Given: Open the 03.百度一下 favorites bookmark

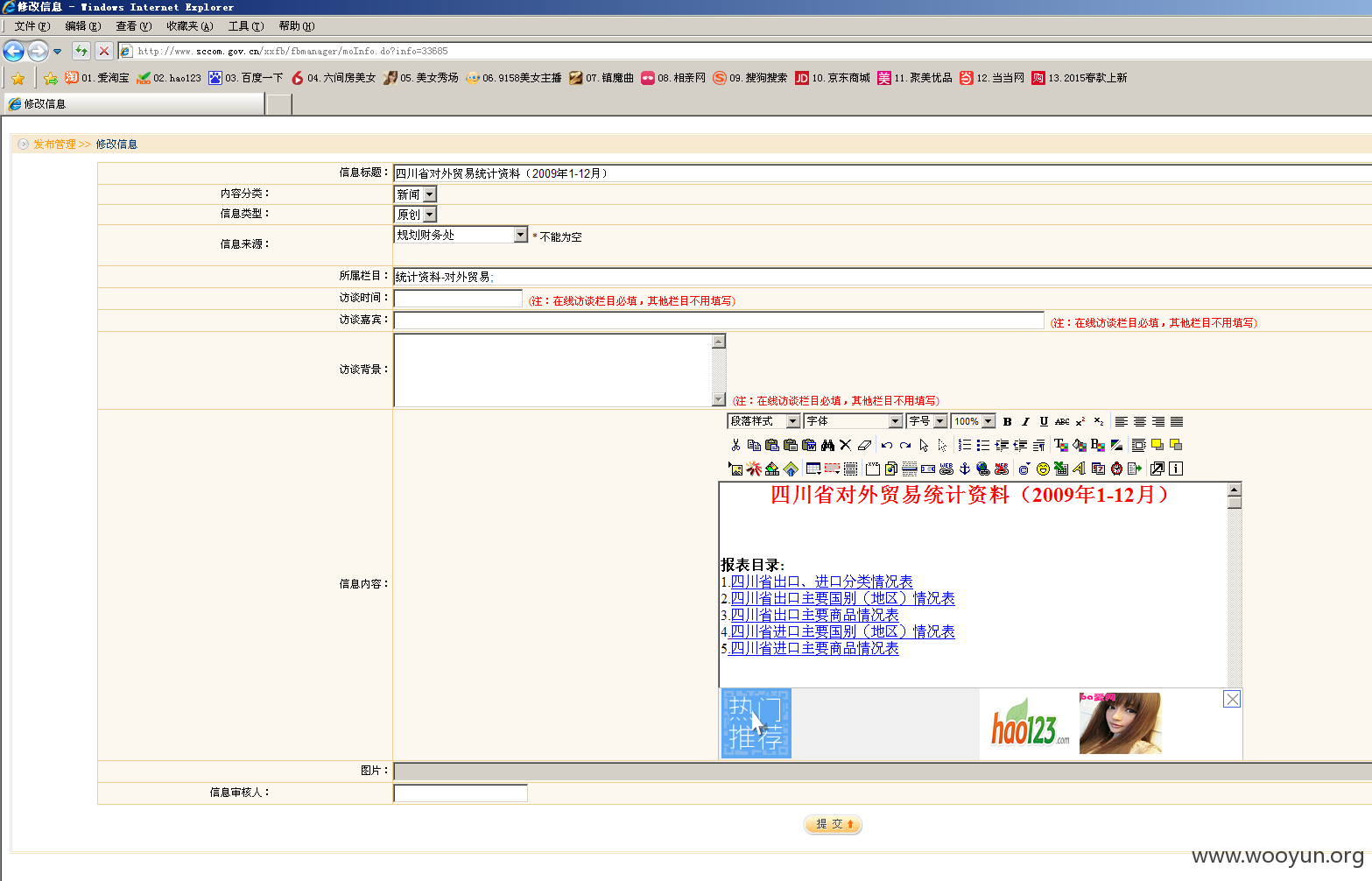Looking at the screenshot, I should [245, 78].
